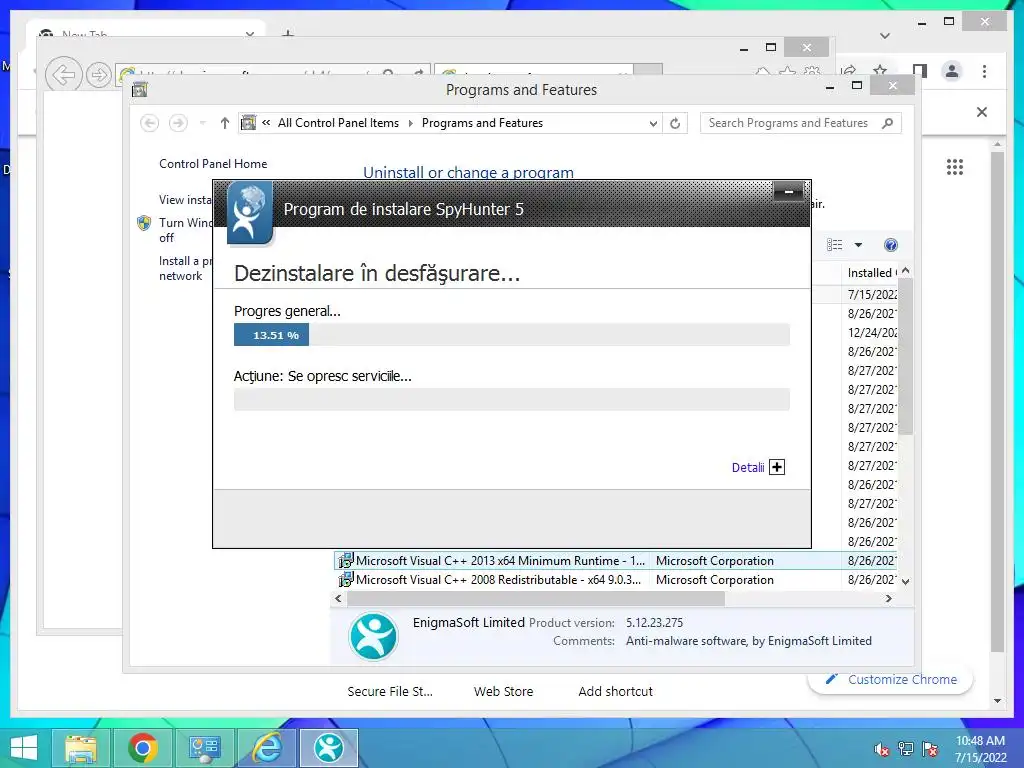This screenshot has height=768, width=1024.
Task: Click the muted volume tray icon
Action: tap(881, 748)
